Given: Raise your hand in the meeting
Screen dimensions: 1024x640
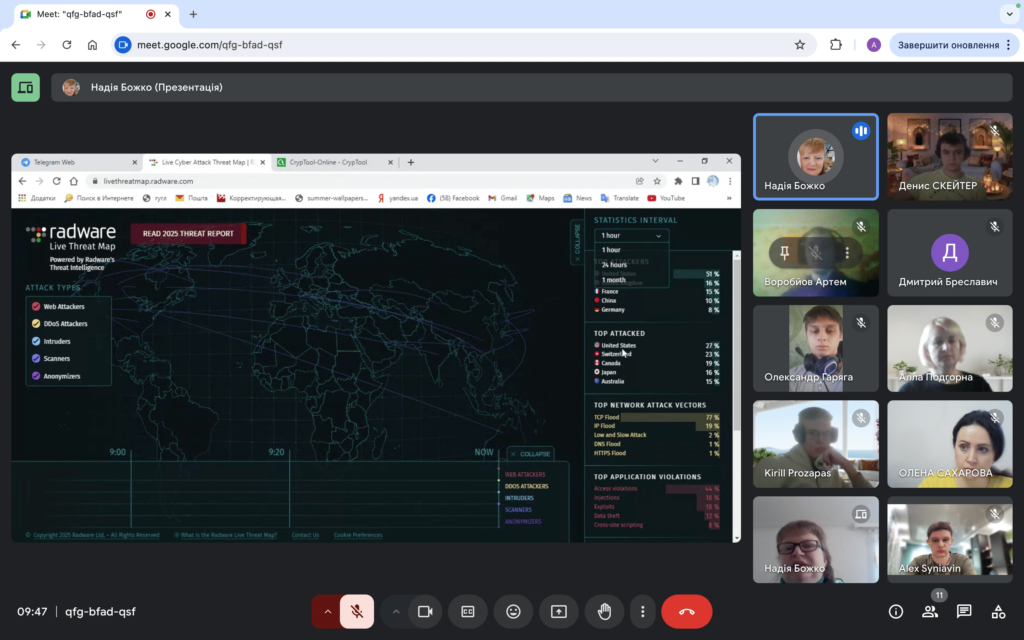Looking at the screenshot, I should [605, 612].
